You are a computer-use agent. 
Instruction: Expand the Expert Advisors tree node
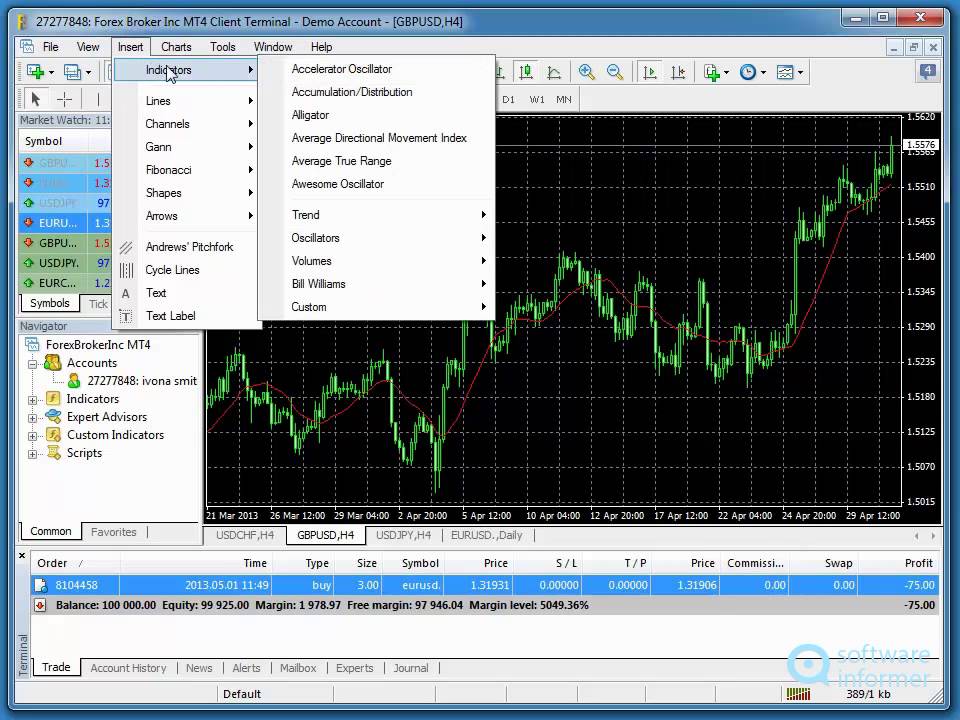pyautogui.click(x=32, y=418)
